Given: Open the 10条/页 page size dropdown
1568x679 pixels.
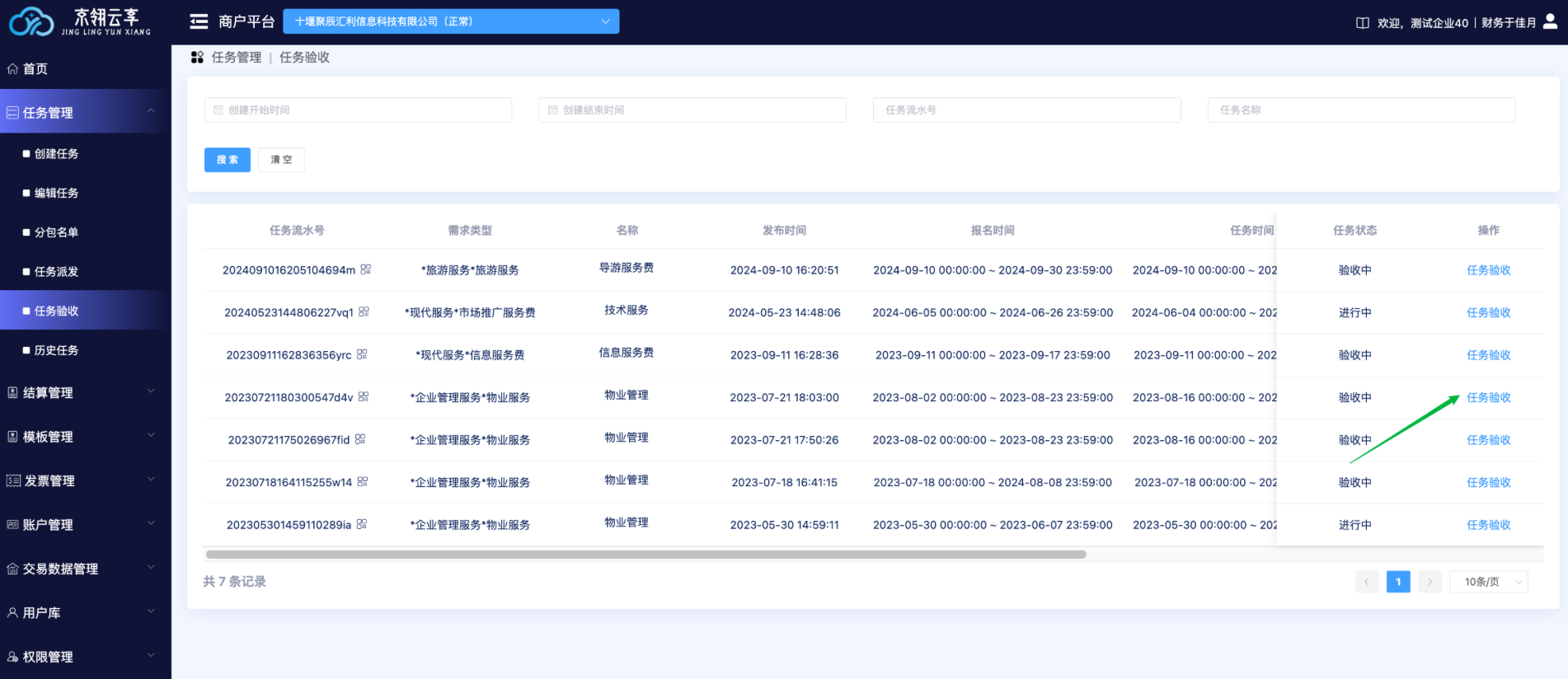Looking at the screenshot, I should [x=1488, y=582].
